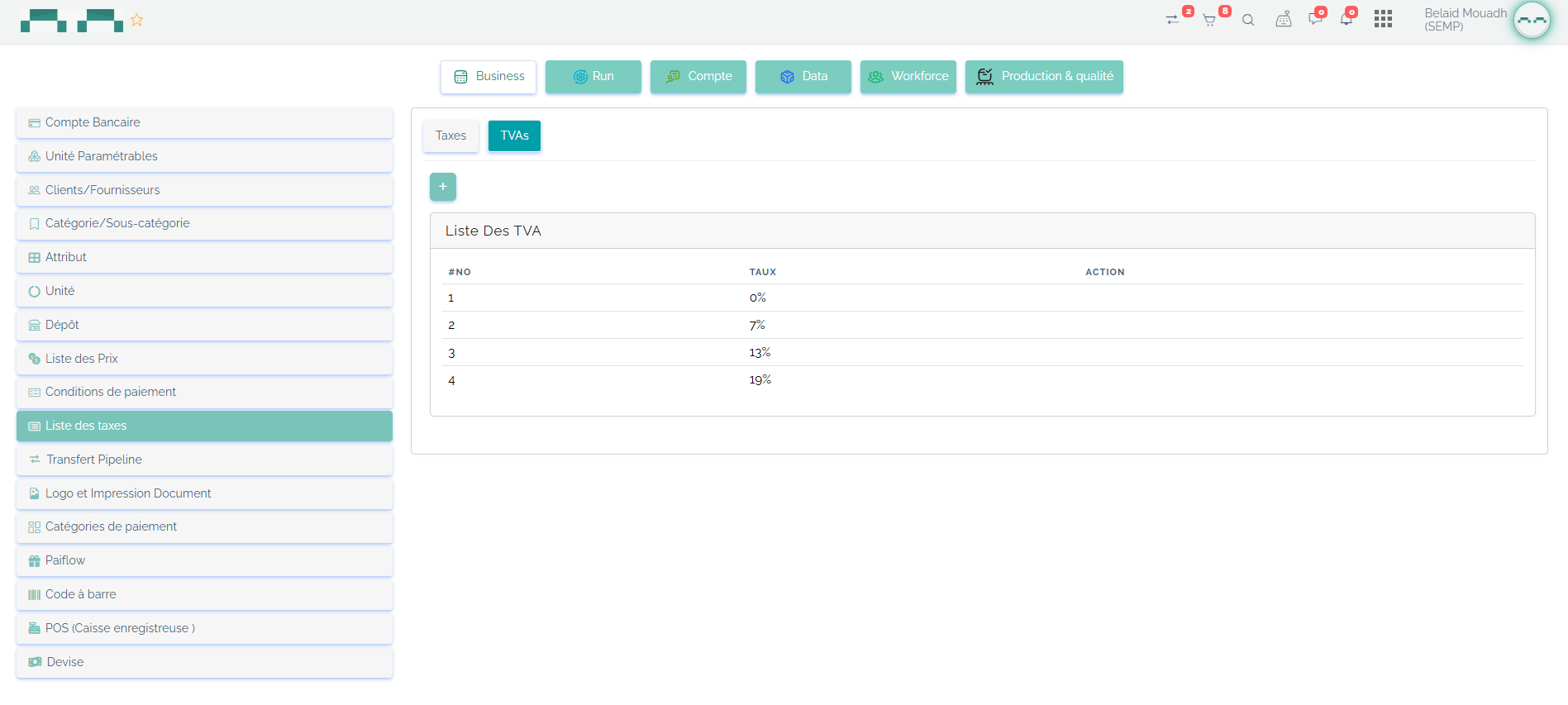Add a new TVA with plus button

pos(443,187)
